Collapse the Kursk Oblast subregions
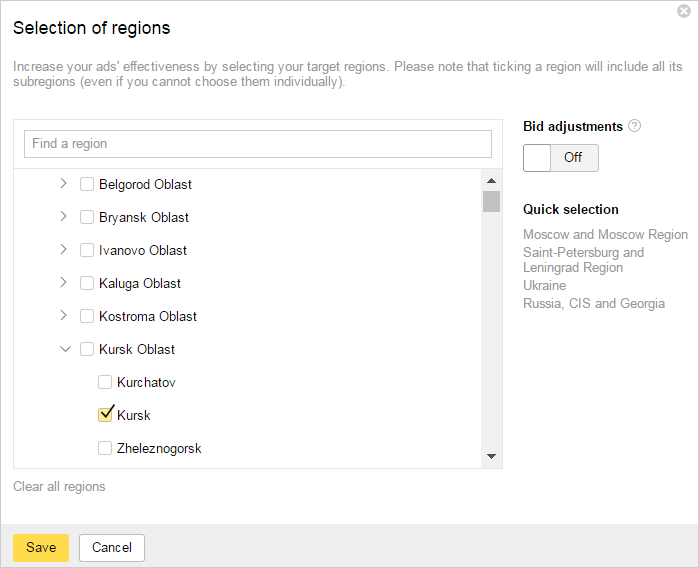 (x=65, y=349)
